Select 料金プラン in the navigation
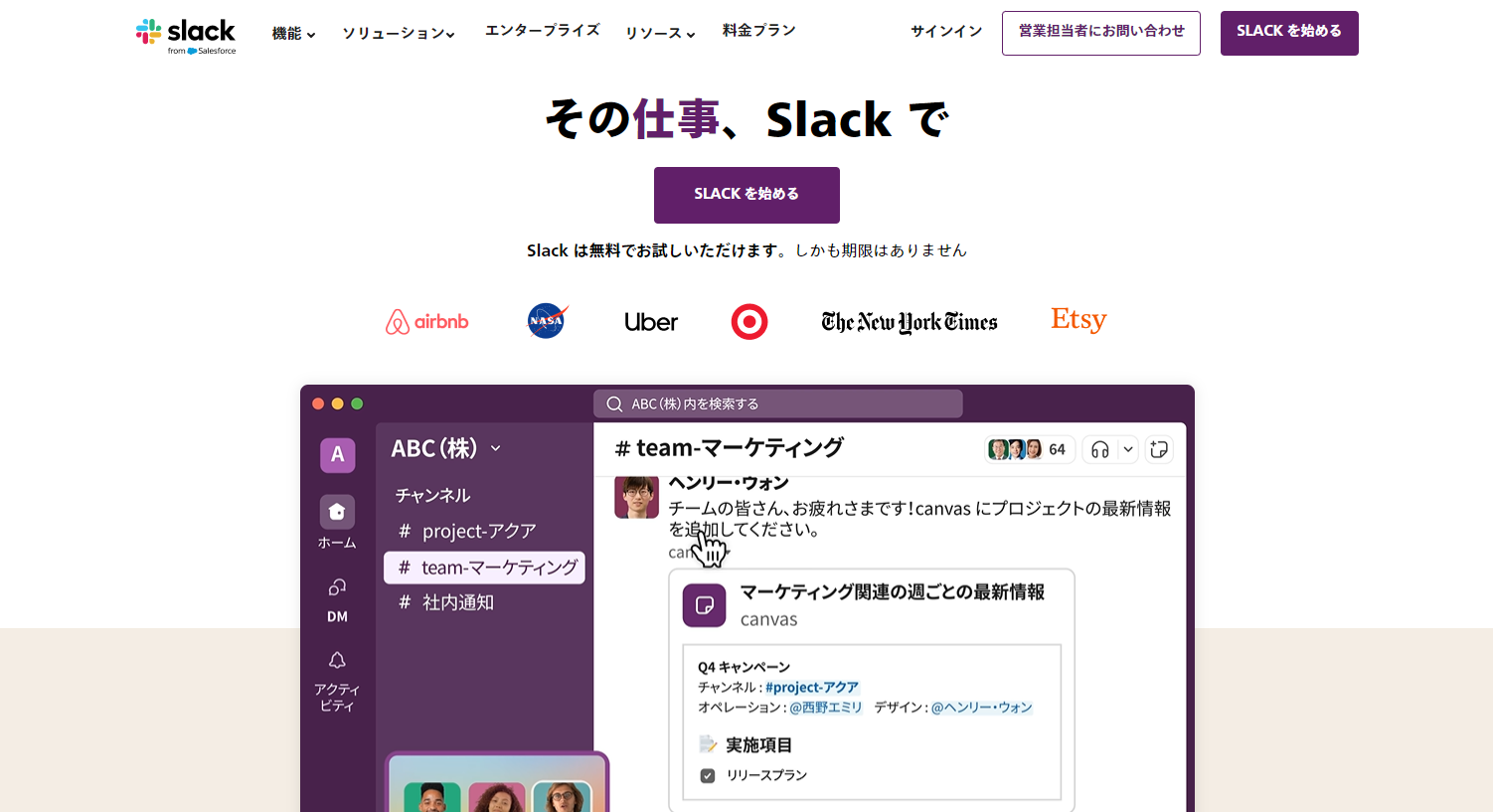This screenshot has height=812, width=1493. coord(758,30)
